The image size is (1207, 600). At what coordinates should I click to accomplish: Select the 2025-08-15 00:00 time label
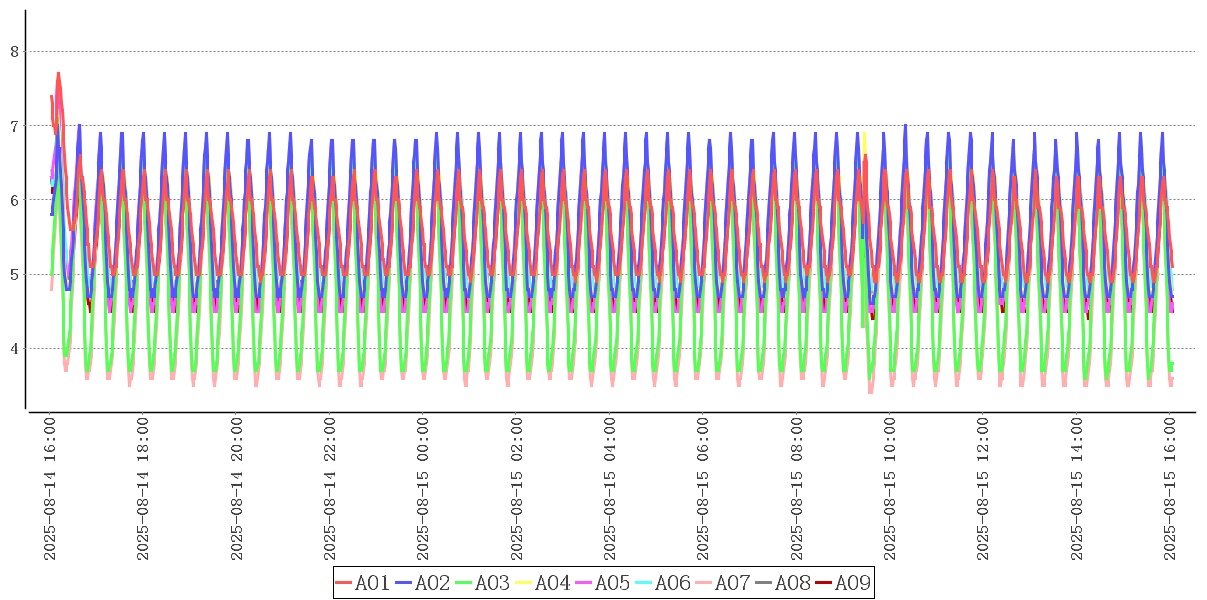pos(424,489)
